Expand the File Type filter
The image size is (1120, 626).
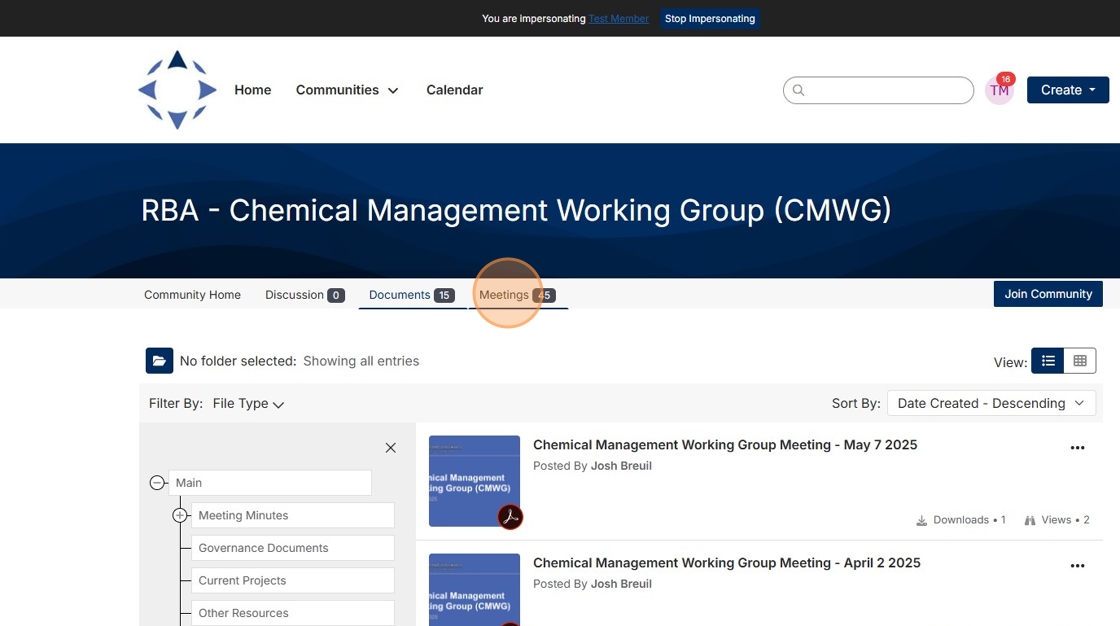248,404
